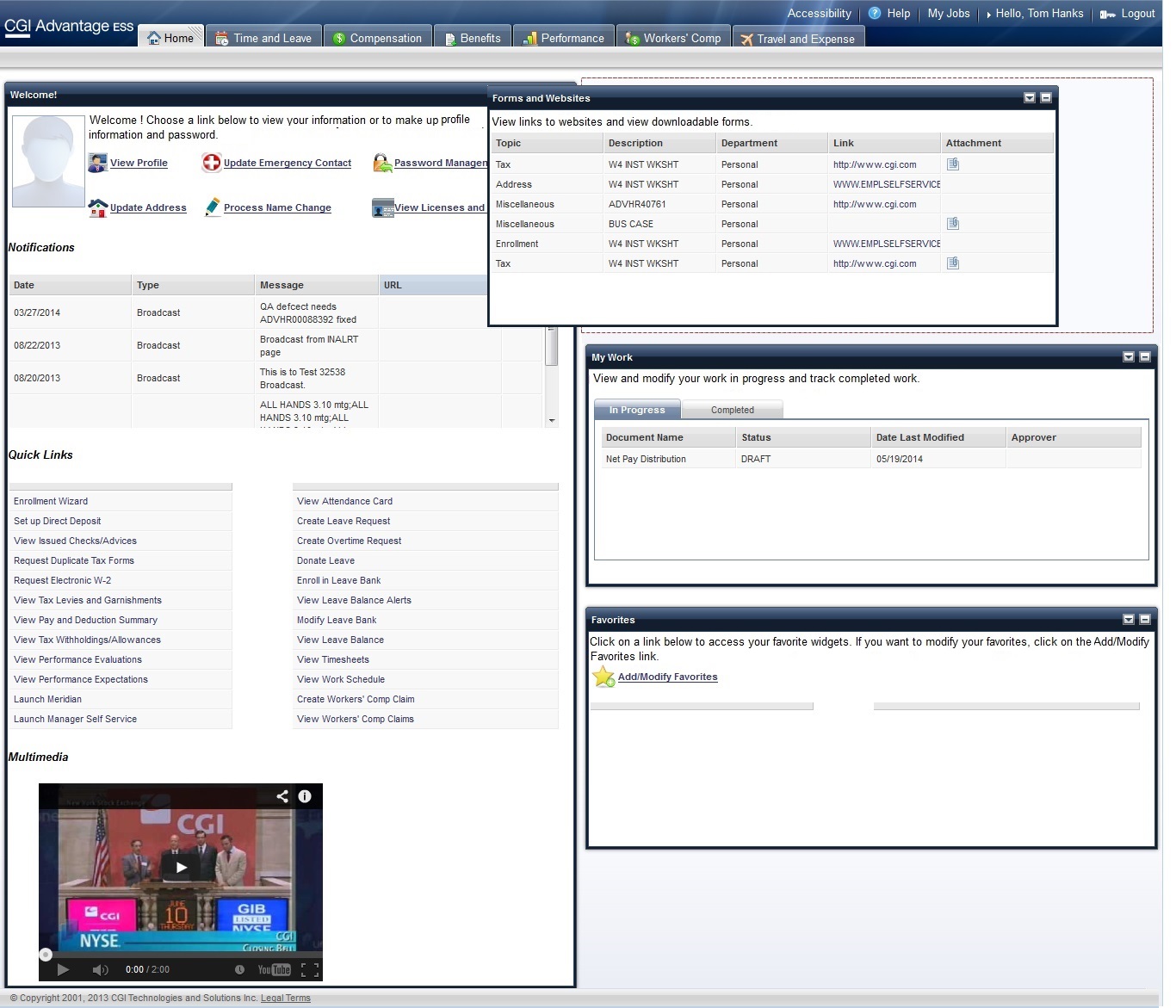Open the Benefits tab
This screenshot has height=1008, width=1176.
473,38
